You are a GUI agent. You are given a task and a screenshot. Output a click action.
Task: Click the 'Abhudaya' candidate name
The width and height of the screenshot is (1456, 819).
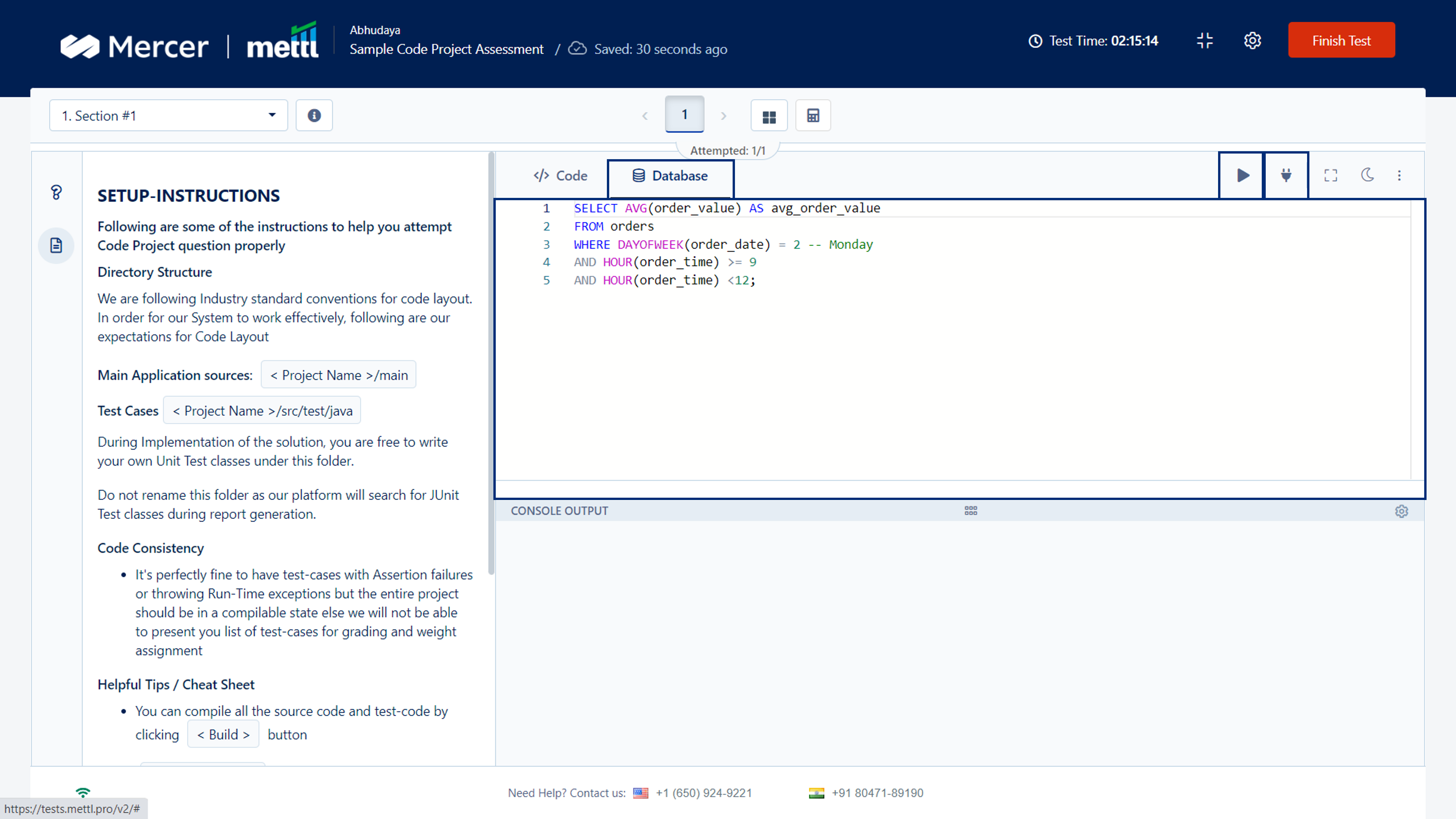tap(375, 30)
